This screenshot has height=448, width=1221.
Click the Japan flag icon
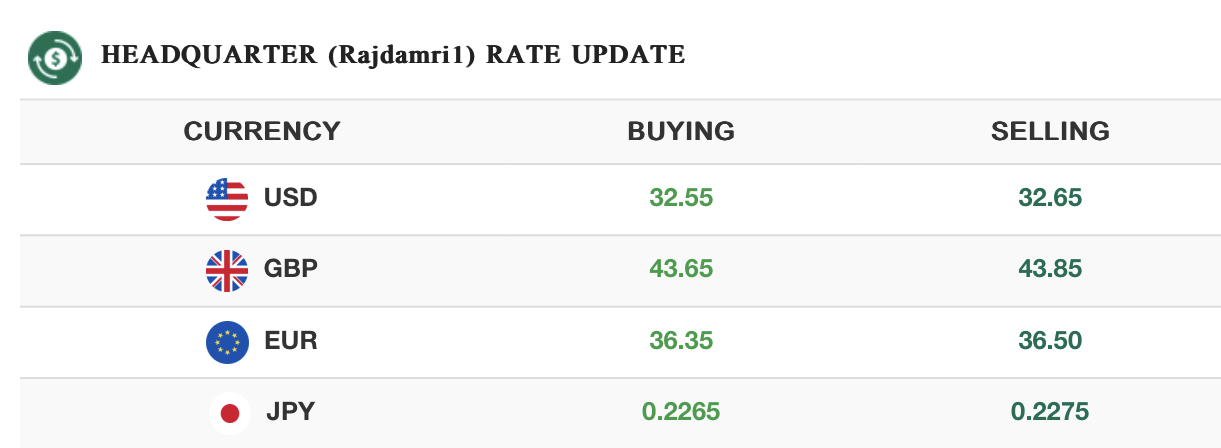tap(230, 411)
